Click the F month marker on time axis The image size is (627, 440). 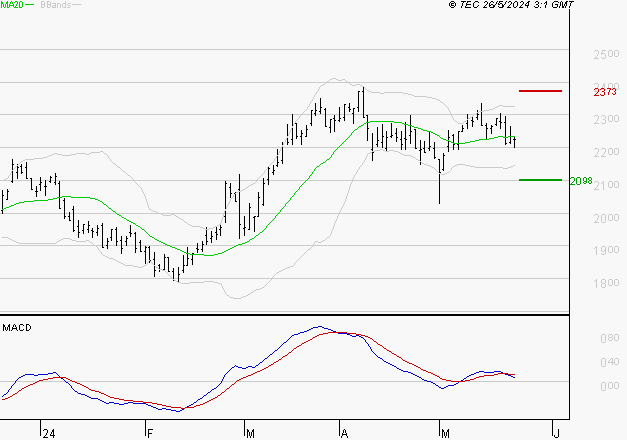(x=150, y=434)
